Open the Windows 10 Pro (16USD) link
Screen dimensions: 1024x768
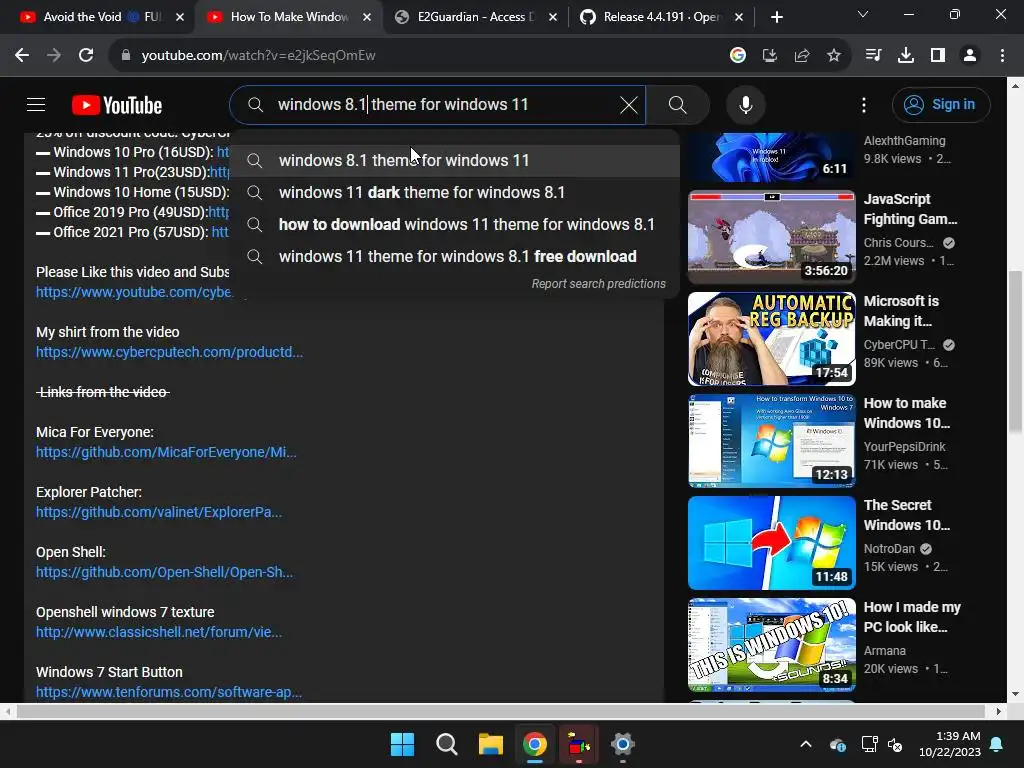(x=223, y=152)
